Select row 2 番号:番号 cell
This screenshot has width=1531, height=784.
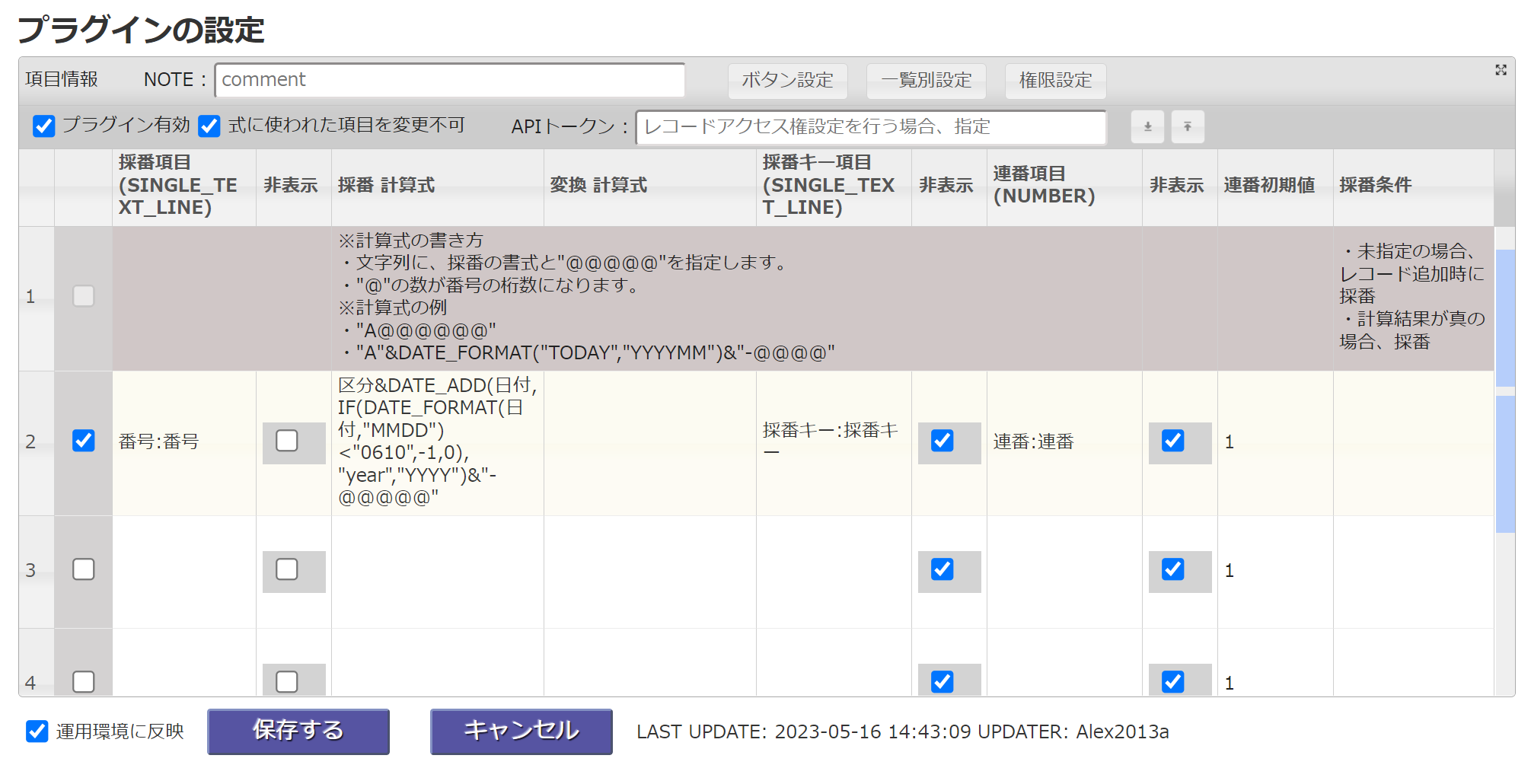184,442
